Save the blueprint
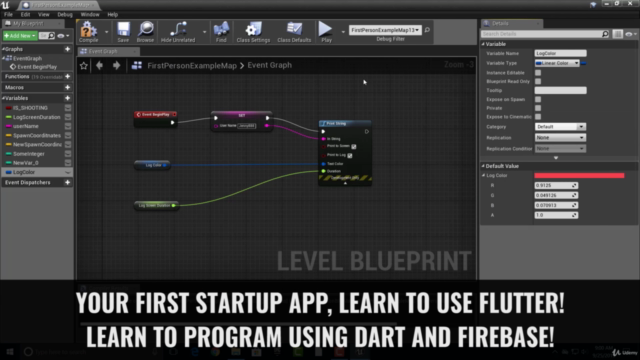The height and width of the screenshot is (360, 640). click(123, 32)
